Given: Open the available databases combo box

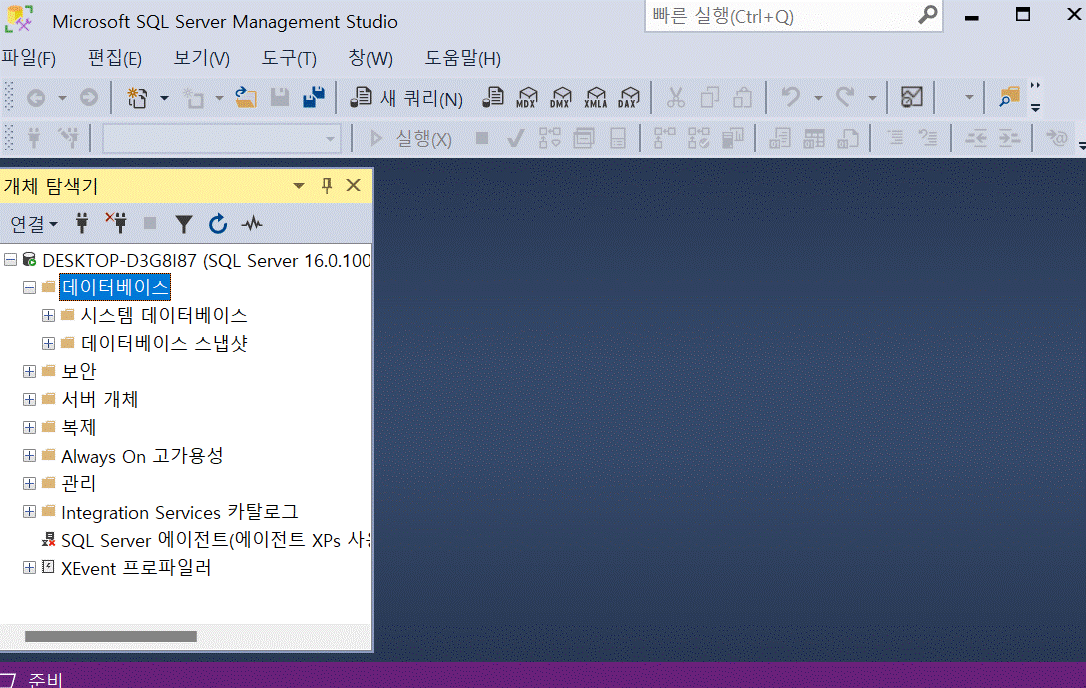Looking at the screenshot, I should click(x=222, y=139).
